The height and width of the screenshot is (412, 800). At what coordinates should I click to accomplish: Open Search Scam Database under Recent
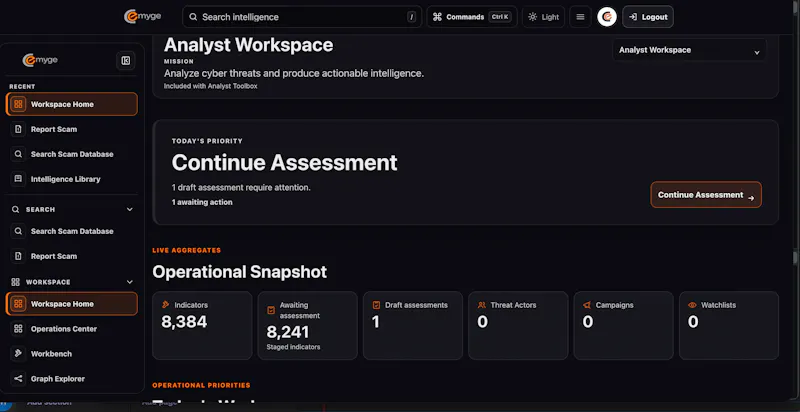72,154
